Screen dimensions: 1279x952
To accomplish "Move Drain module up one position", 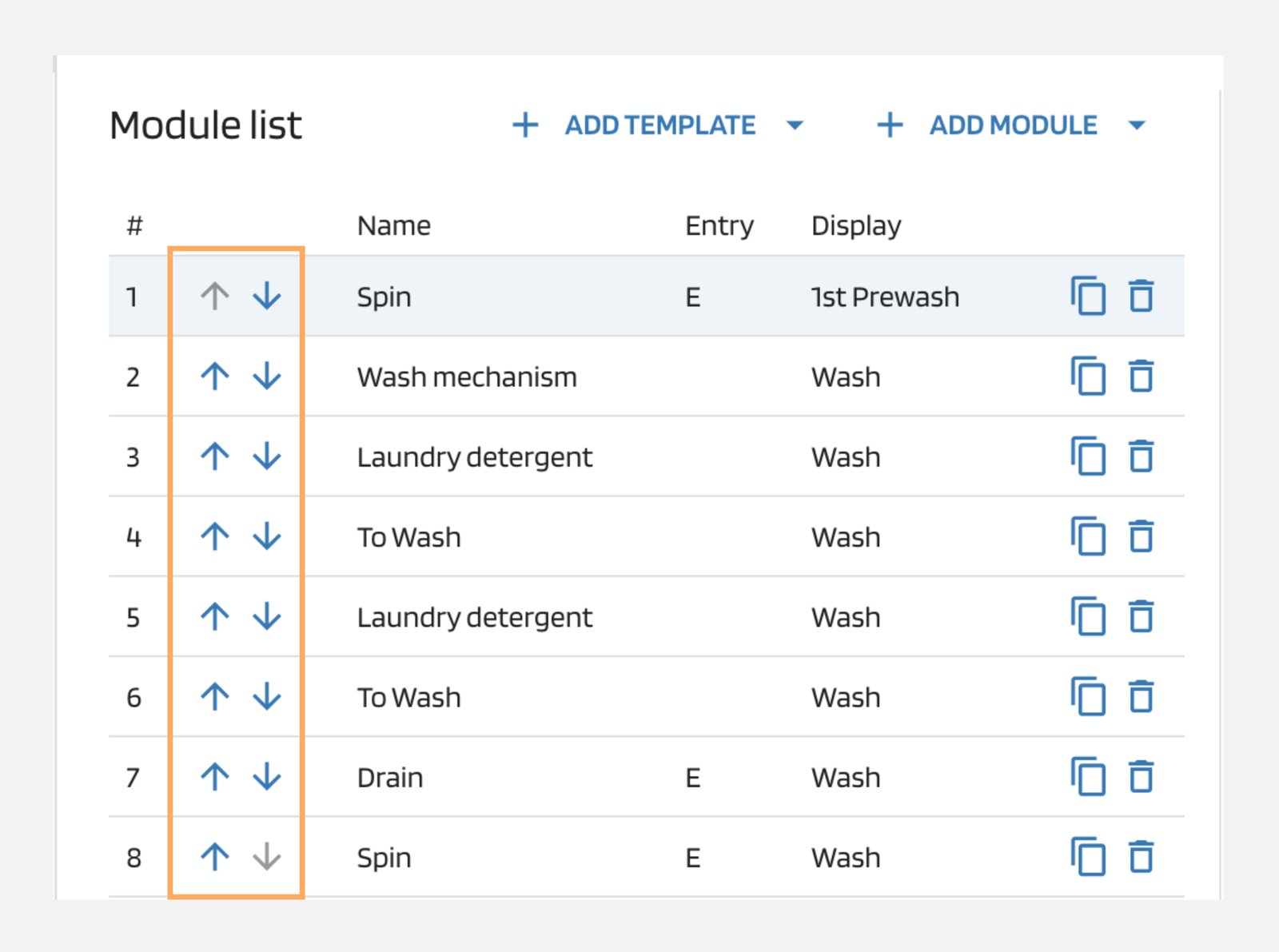I will tap(214, 777).
